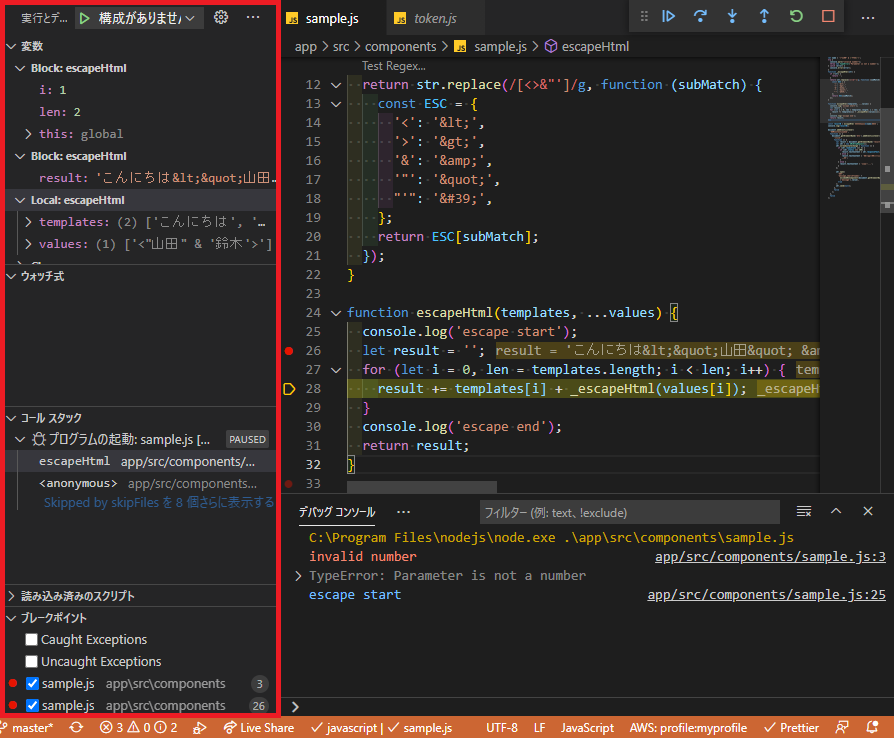Screen dimensions: 894x738
Task: Click escapeHtml symbol in the breadcrumb
Action: pyautogui.click(x=595, y=47)
